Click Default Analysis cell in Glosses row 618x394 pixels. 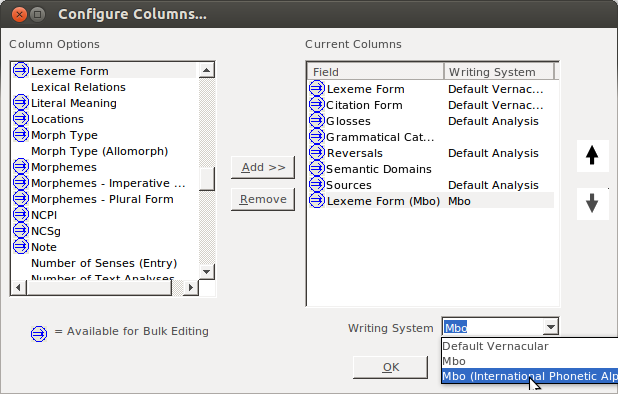pos(493,121)
